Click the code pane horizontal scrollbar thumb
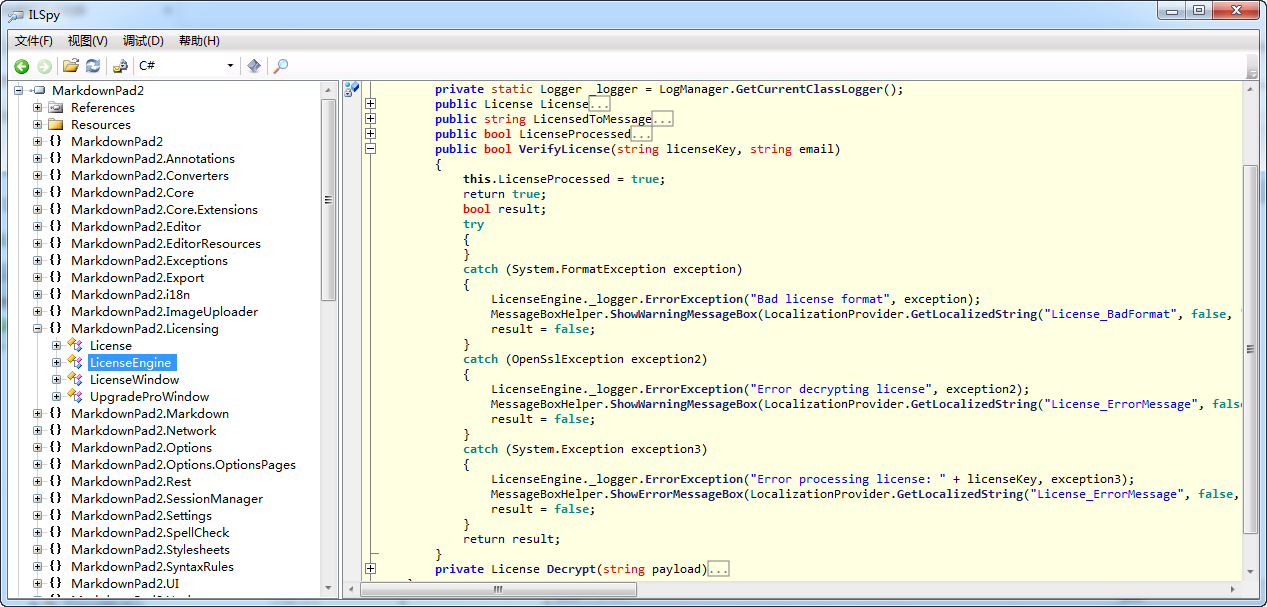Screen dimensions: 1267x607 click(497, 590)
